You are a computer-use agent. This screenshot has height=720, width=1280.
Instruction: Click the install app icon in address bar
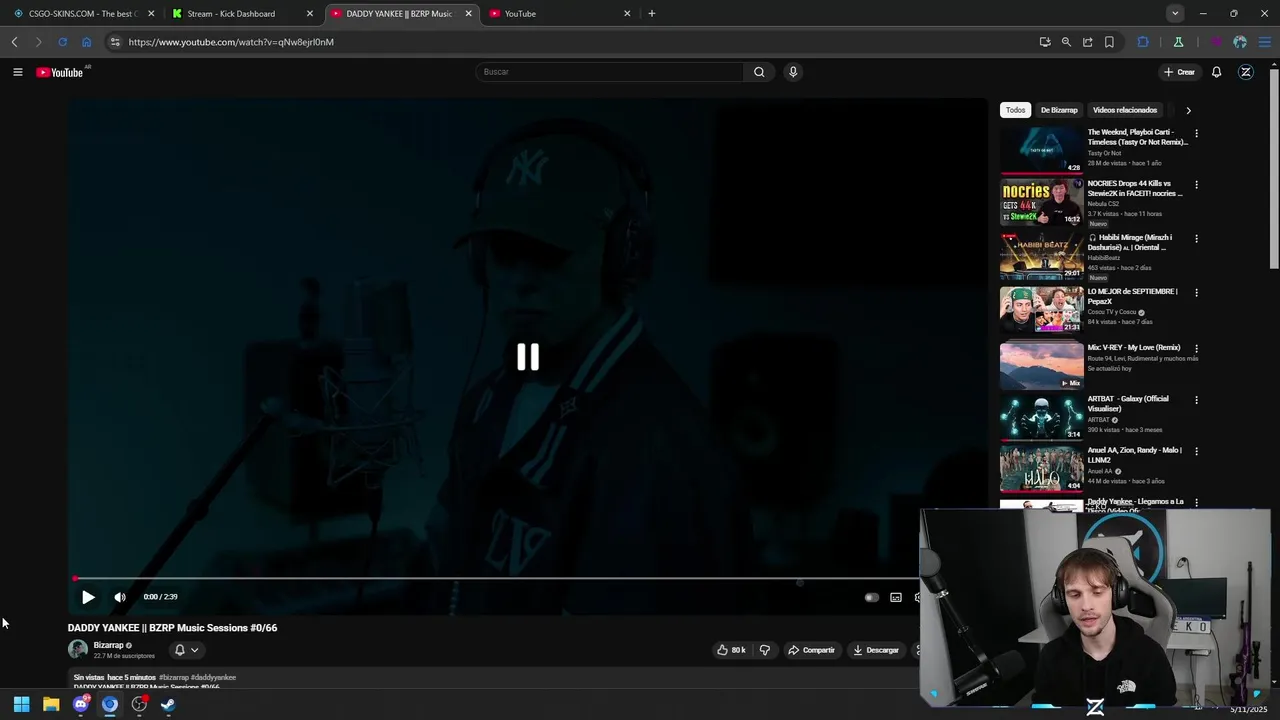[x=1045, y=42]
